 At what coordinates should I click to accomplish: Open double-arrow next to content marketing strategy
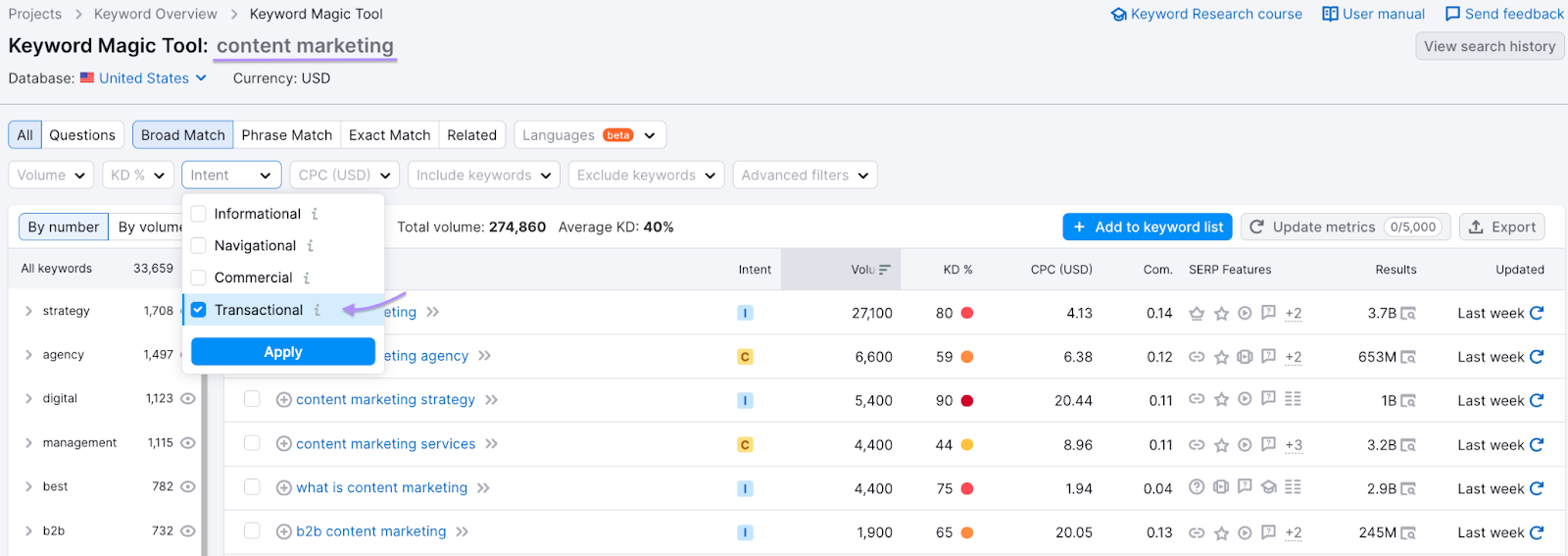491,400
